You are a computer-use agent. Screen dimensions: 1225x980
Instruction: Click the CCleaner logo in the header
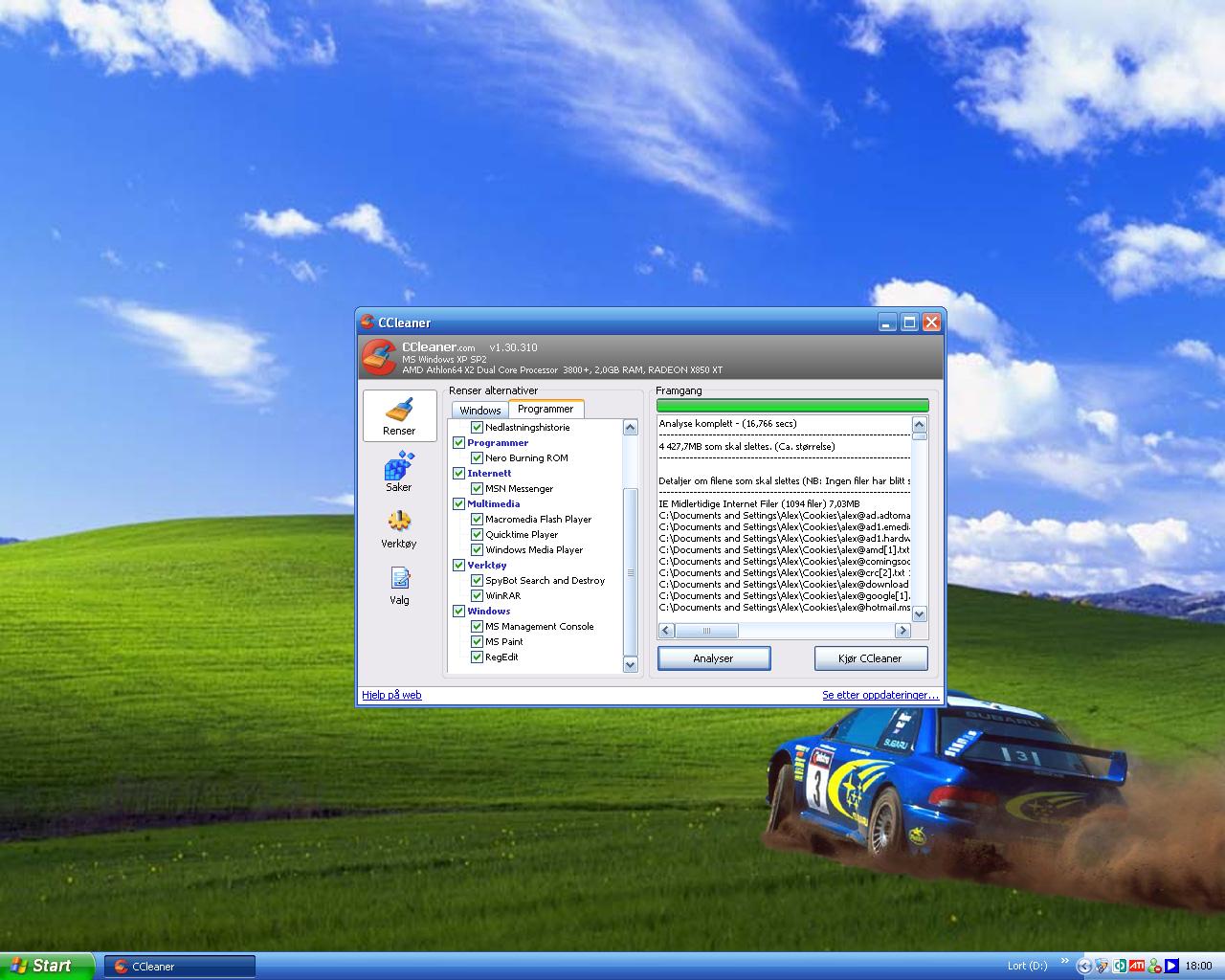379,359
